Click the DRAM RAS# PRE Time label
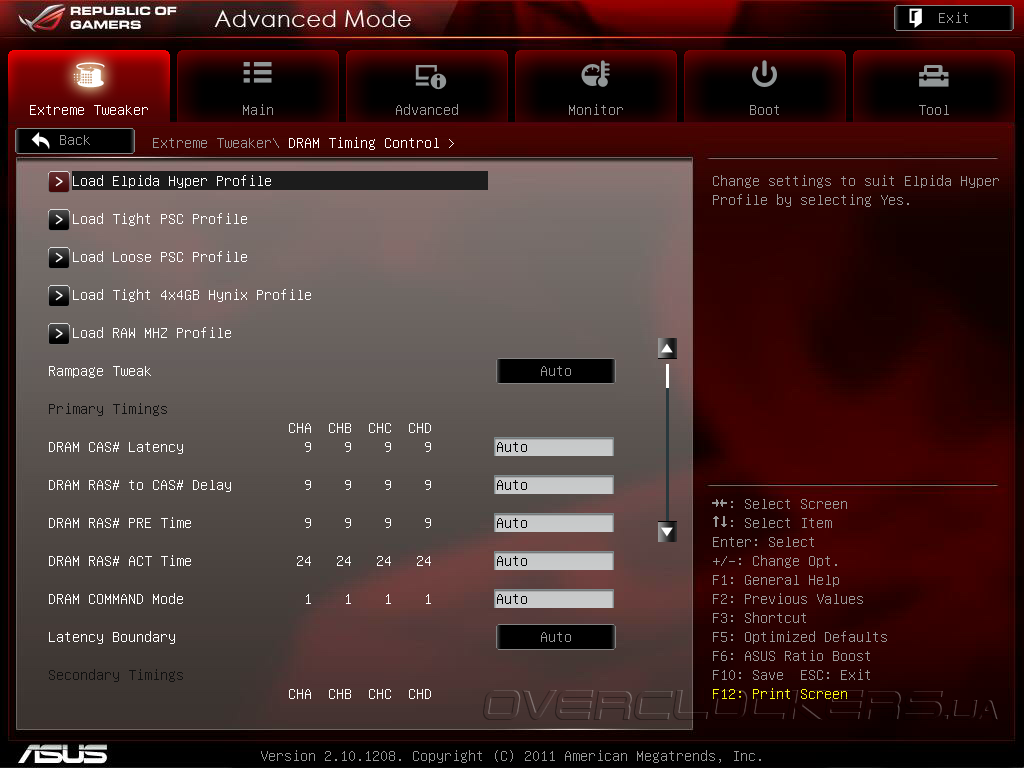The image size is (1024, 768). click(120, 523)
